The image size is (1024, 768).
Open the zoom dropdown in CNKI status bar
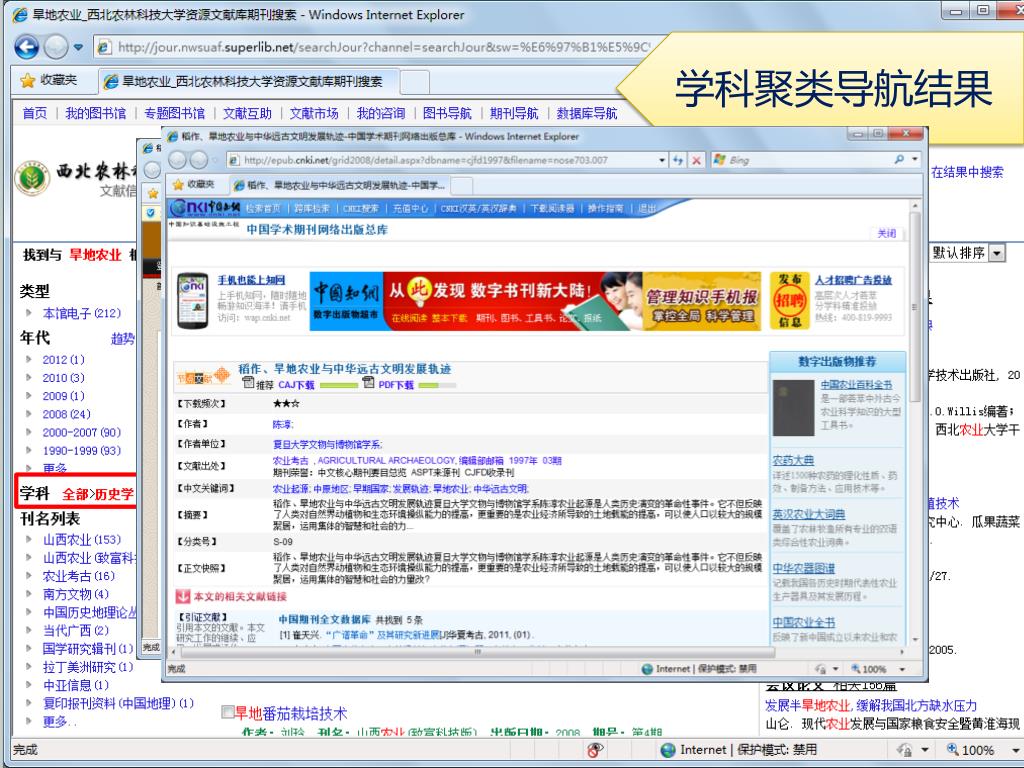(903, 669)
